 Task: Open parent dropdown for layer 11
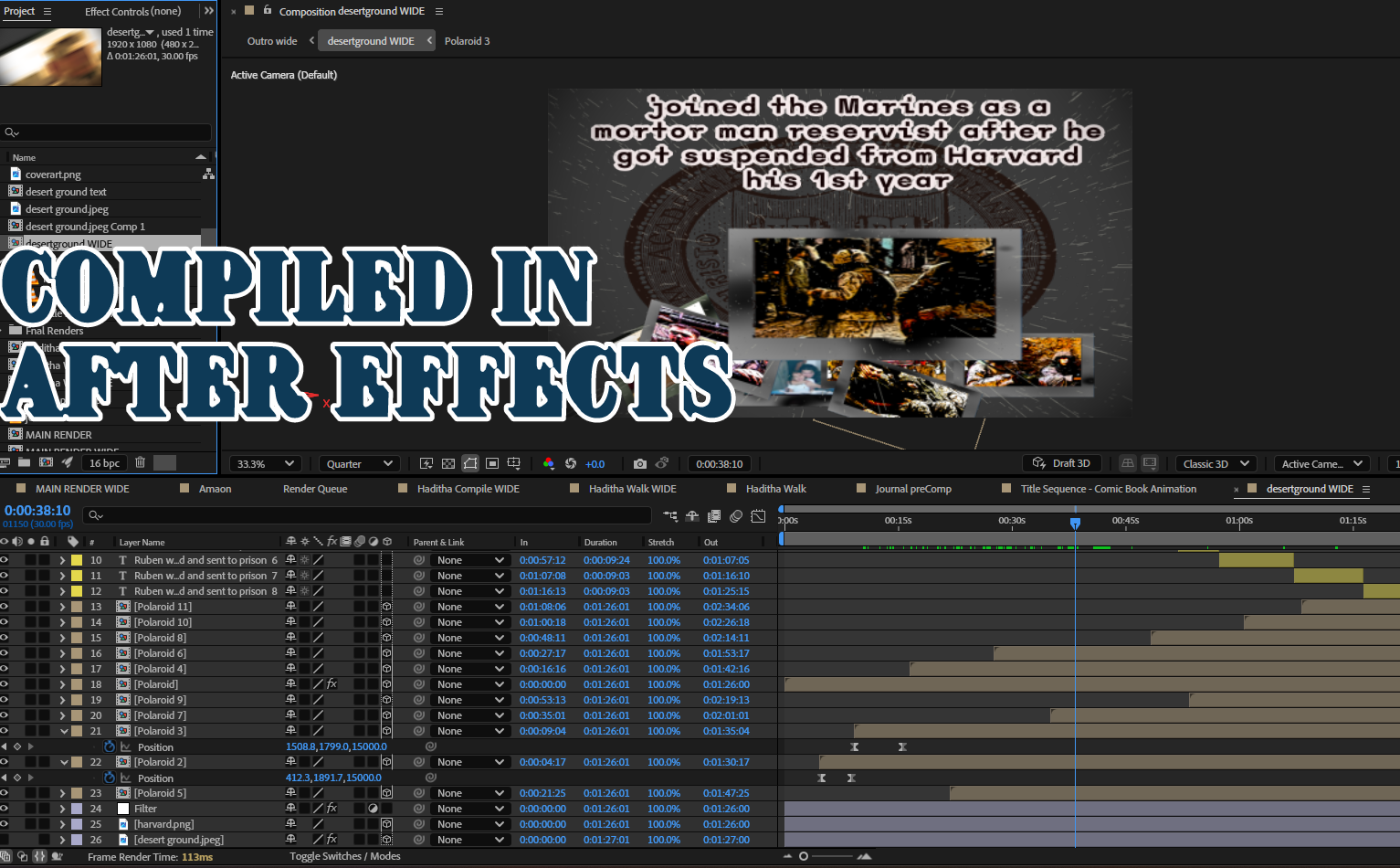(469, 576)
